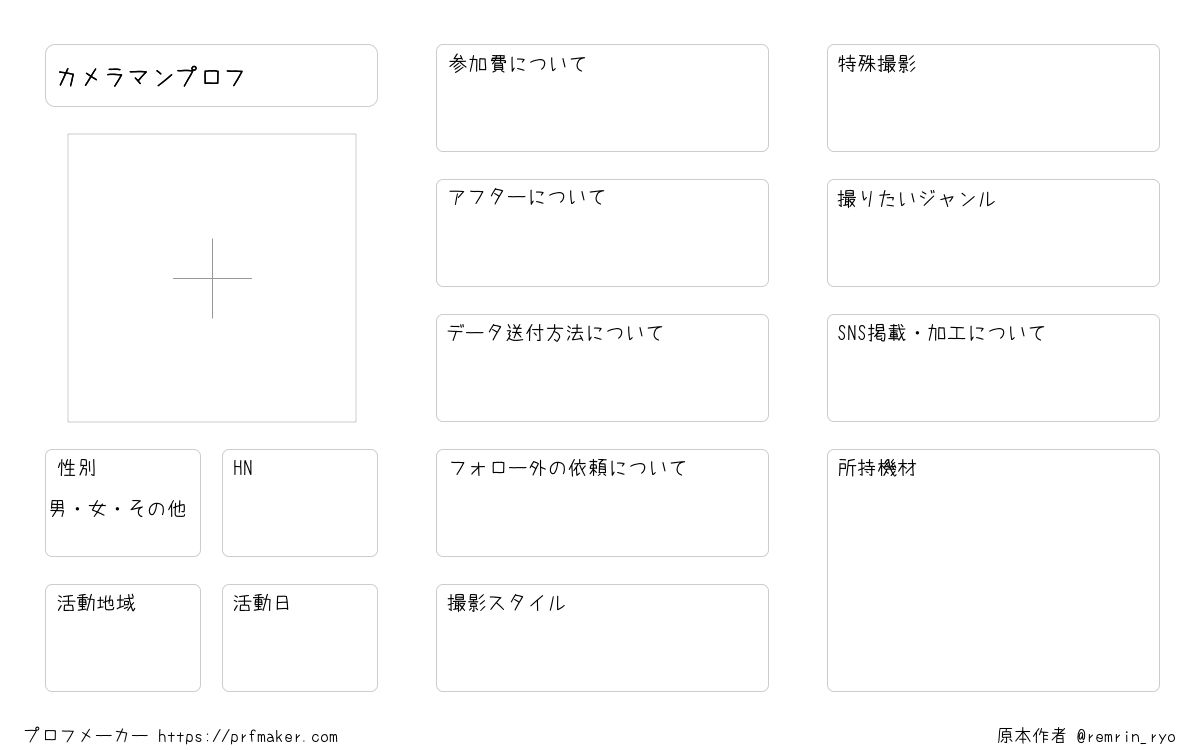
Task: Select the 活動日 box
Action: [300, 638]
